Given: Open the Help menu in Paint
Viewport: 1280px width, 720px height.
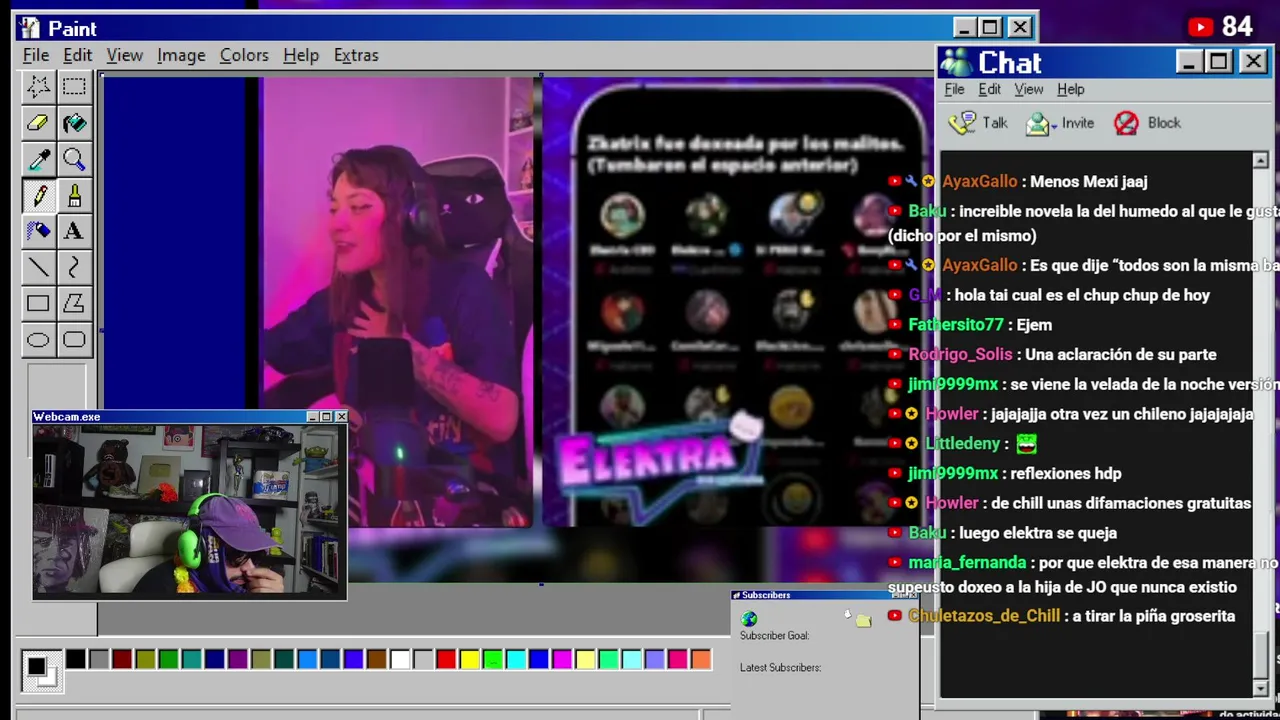Looking at the screenshot, I should [x=301, y=55].
